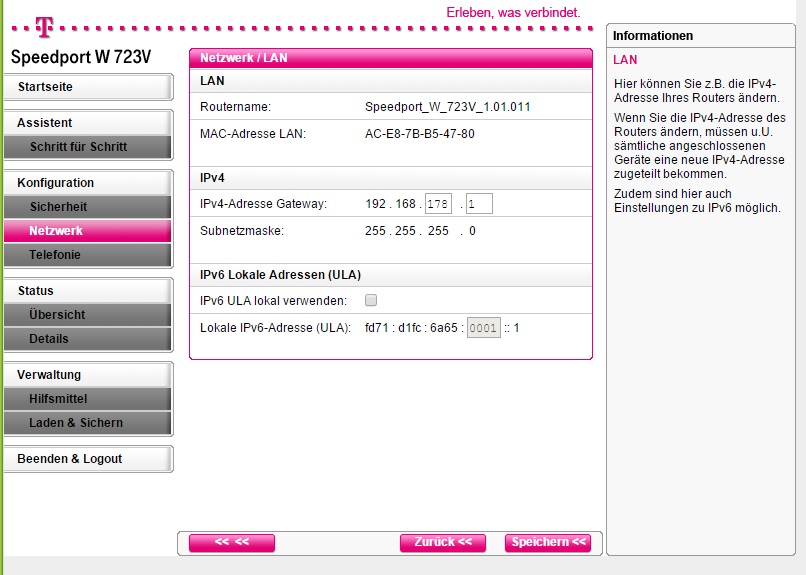Viewport: 806px width, 575px height.
Task: Open Schritt für Schritt assistant
Action: pyautogui.click(x=87, y=147)
